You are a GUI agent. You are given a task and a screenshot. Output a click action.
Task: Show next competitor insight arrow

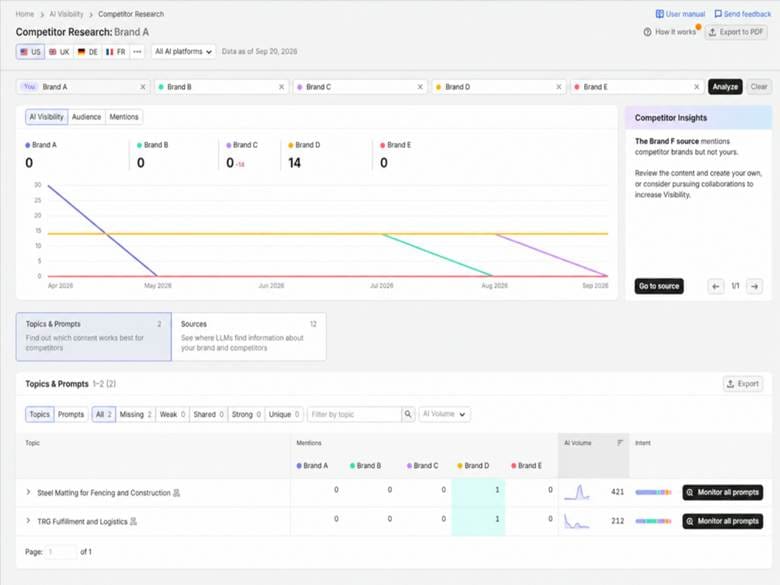tap(755, 286)
